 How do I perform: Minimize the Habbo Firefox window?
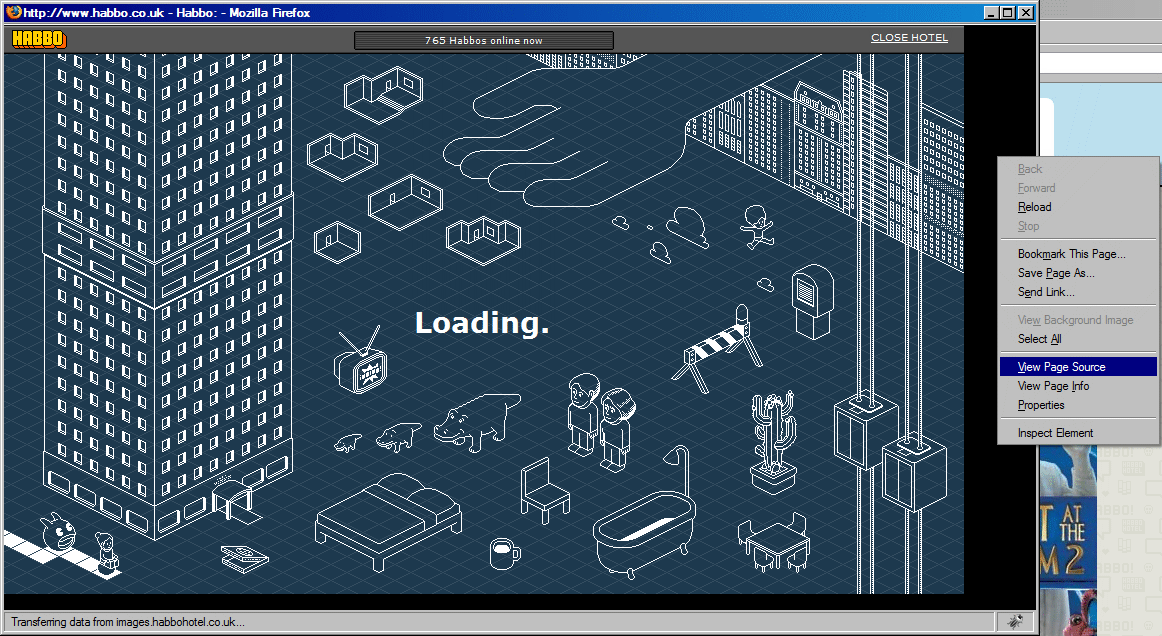(992, 13)
